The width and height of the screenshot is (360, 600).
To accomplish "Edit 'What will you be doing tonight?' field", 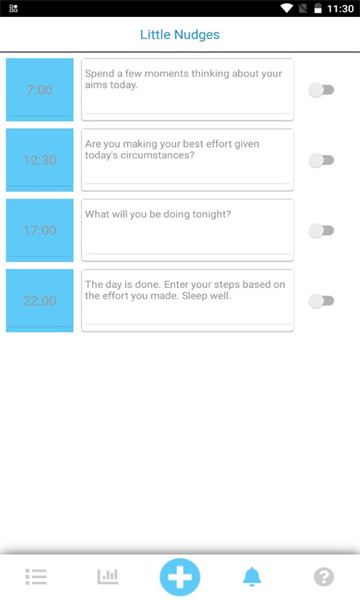I will pyautogui.click(x=187, y=230).
